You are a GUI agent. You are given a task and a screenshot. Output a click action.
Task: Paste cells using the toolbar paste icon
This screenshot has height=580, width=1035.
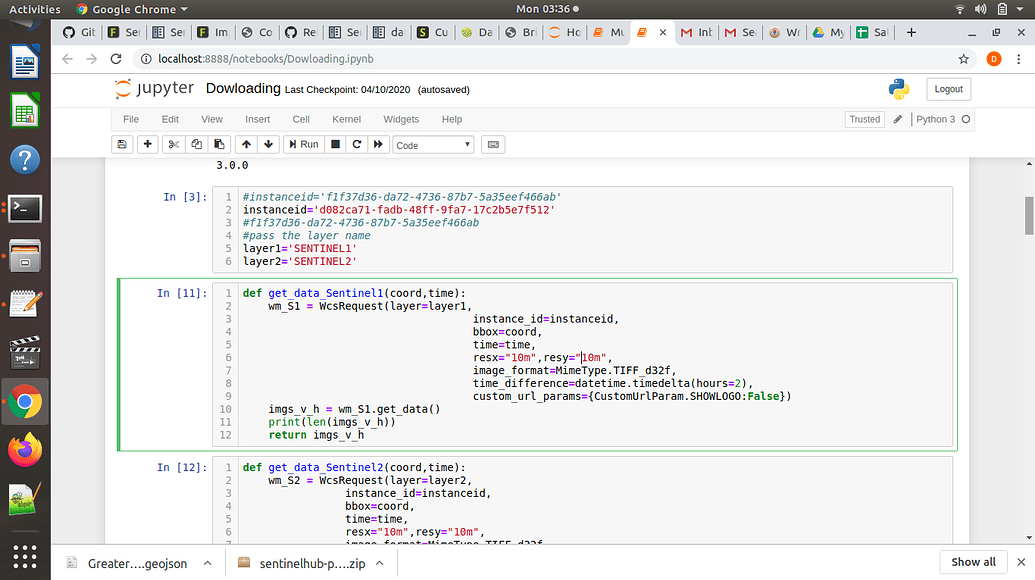click(219, 145)
